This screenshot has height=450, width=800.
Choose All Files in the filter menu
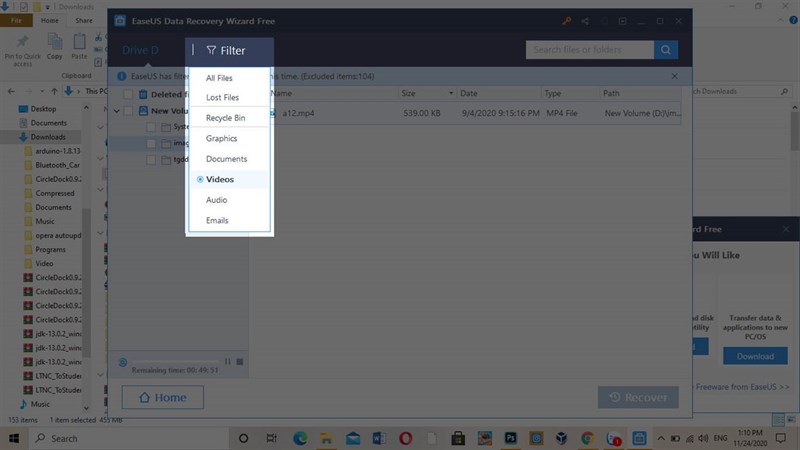tap(219, 78)
